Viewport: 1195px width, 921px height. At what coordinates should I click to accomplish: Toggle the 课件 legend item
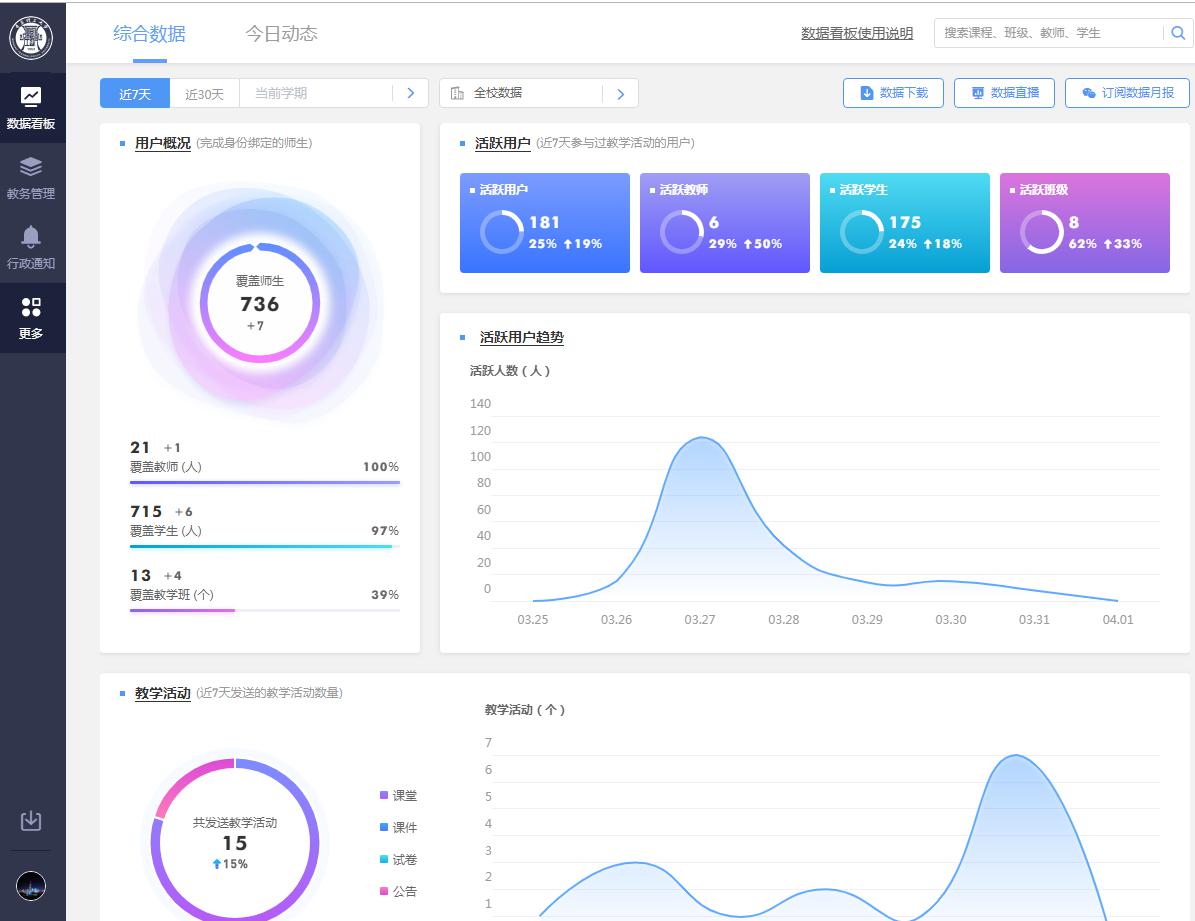[398, 828]
